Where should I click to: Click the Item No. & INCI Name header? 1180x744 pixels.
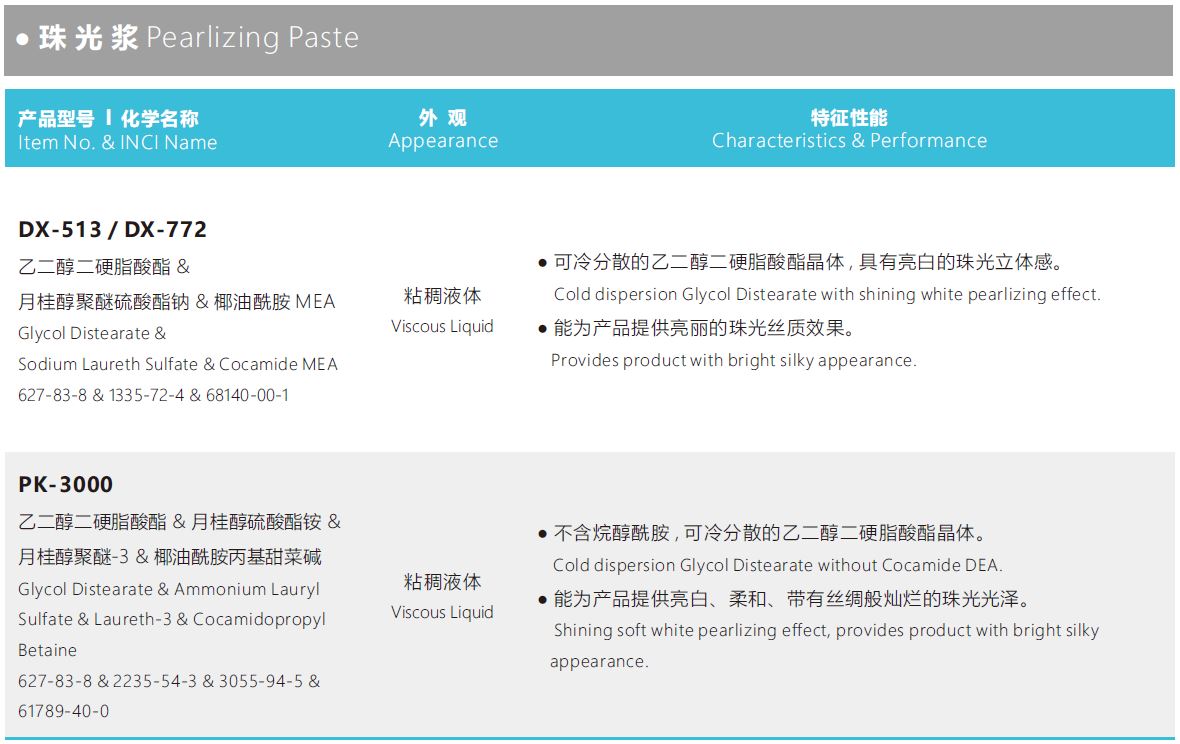[x=117, y=142]
